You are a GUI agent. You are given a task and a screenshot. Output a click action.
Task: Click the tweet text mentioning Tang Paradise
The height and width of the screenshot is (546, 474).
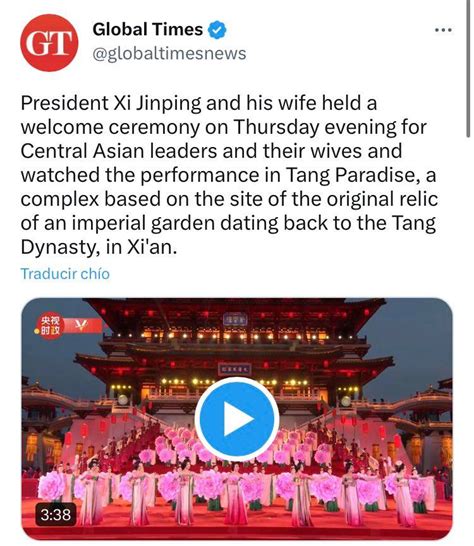[228, 175]
